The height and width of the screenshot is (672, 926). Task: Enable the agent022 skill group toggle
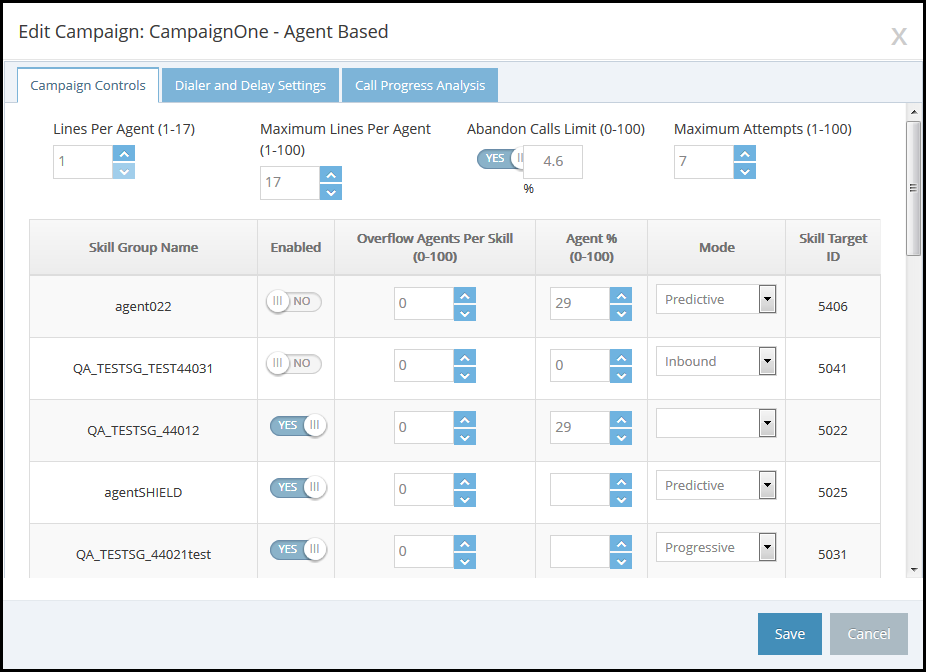(x=294, y=302)
